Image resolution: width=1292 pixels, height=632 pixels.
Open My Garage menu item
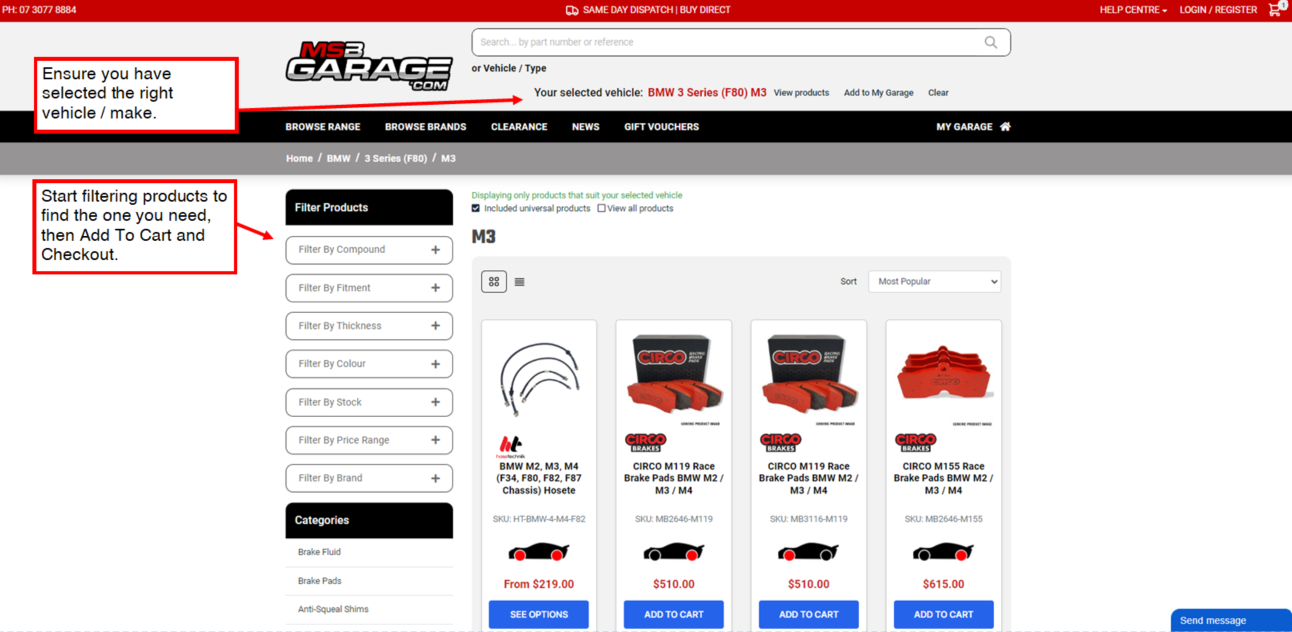tap(973, 127)
